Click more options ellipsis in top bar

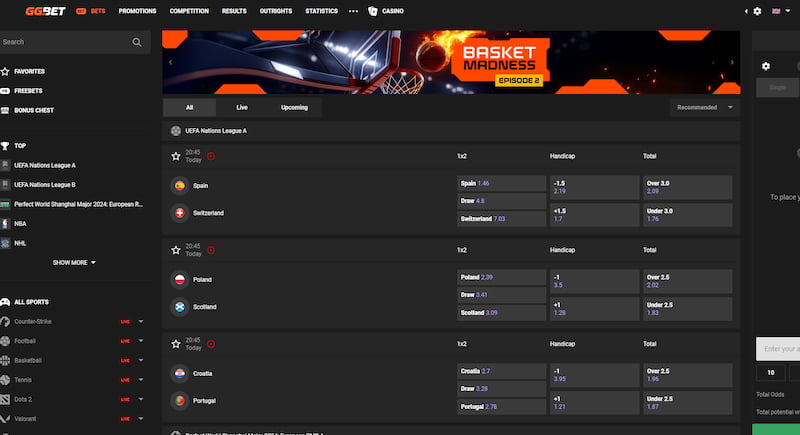point(353,11)
